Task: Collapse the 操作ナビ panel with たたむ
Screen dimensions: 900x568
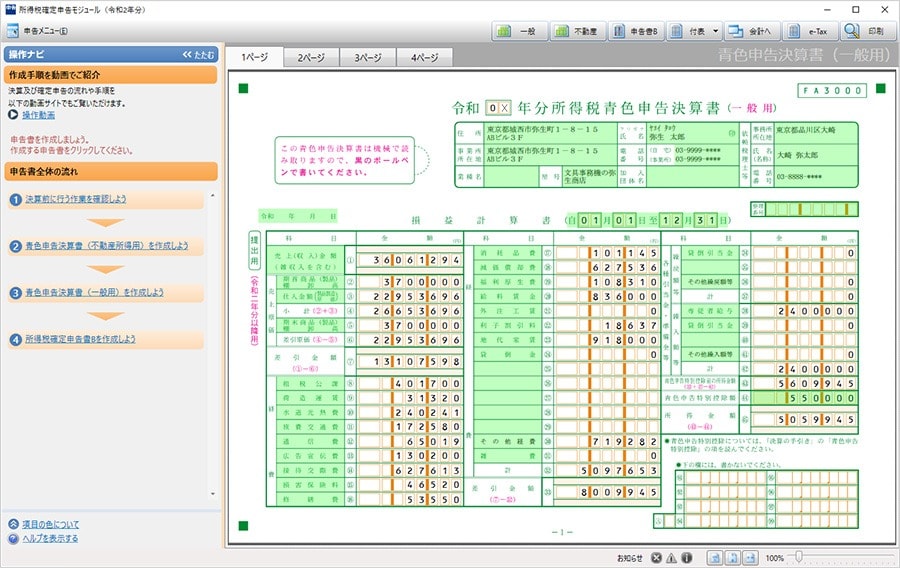Action: coord(199,55)
